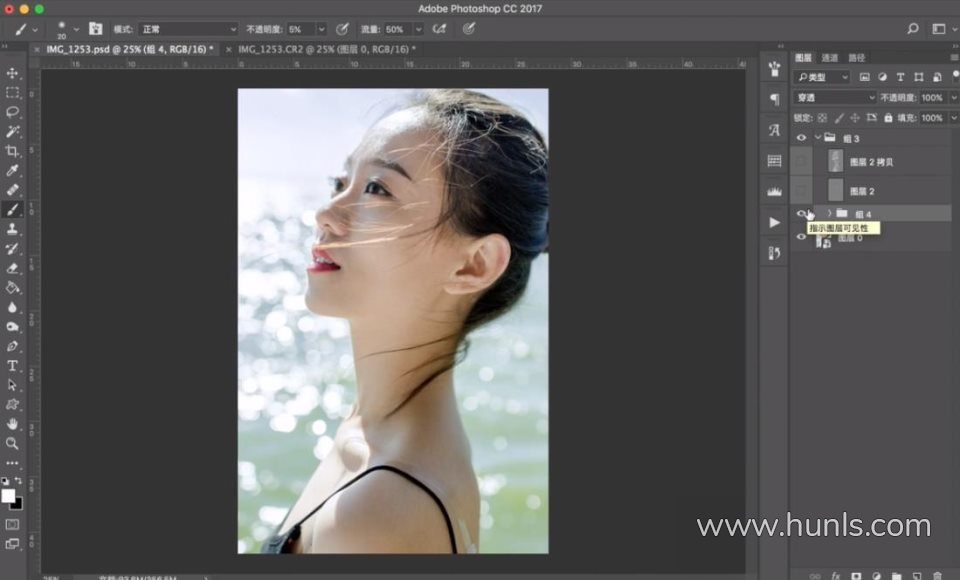
Task: Select the Dodge tool
Action: click(x=12, y=327)
